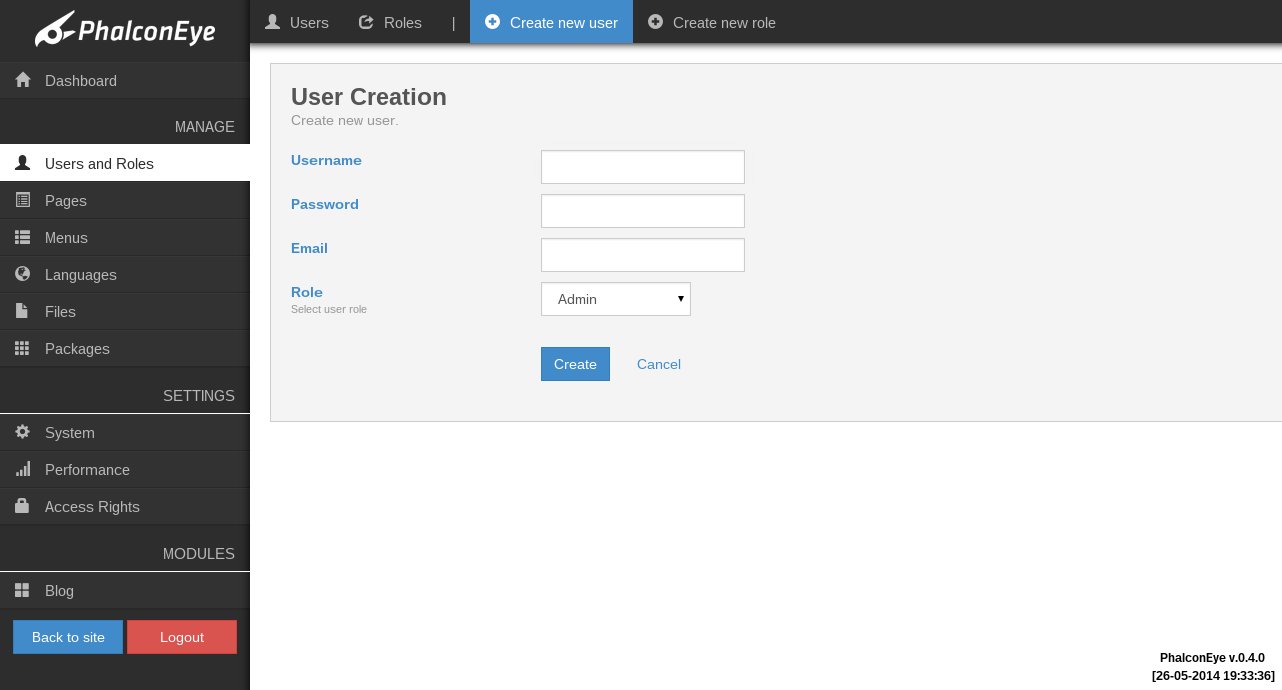Click the 26-05-2014 timestamp text
Viewport: 1282px width, 690px height.
tap(1213, 676)
